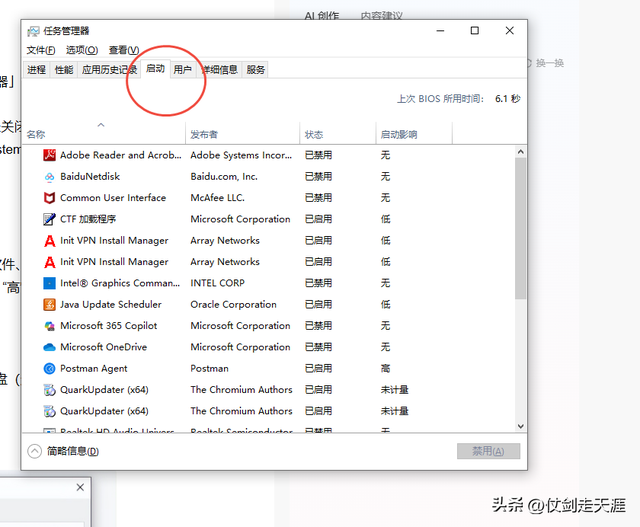Open the 文件(F) menu

pos(41,50)
